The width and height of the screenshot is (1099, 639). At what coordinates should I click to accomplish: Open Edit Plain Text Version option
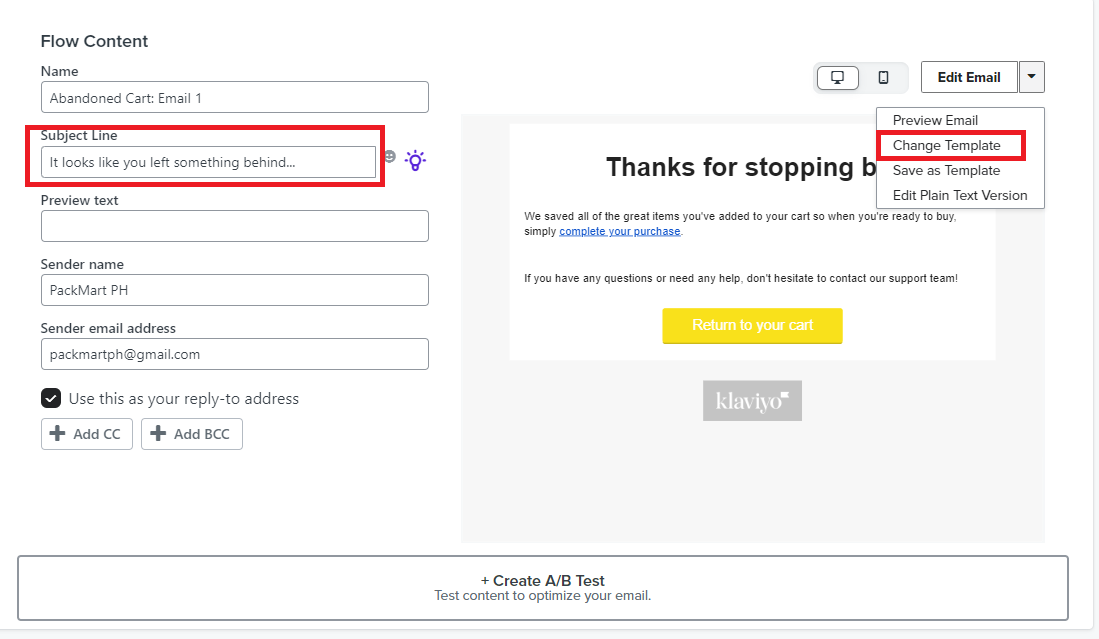(960, 195)
